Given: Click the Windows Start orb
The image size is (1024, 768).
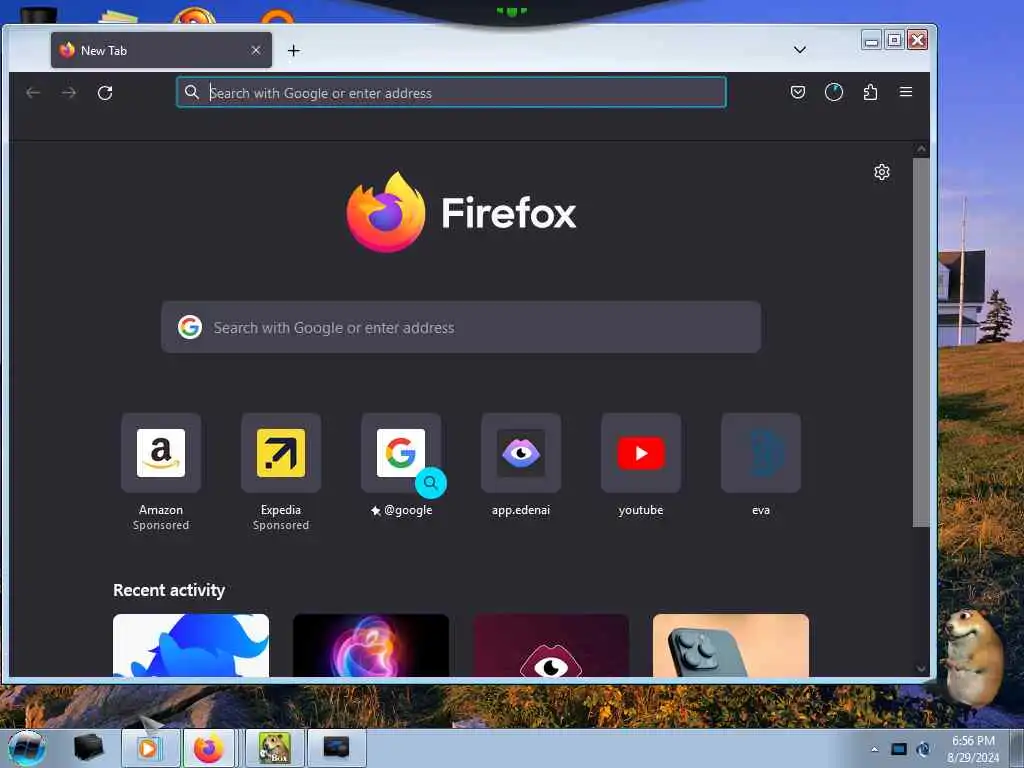Looking at the screenshot, I should [27, 748].
